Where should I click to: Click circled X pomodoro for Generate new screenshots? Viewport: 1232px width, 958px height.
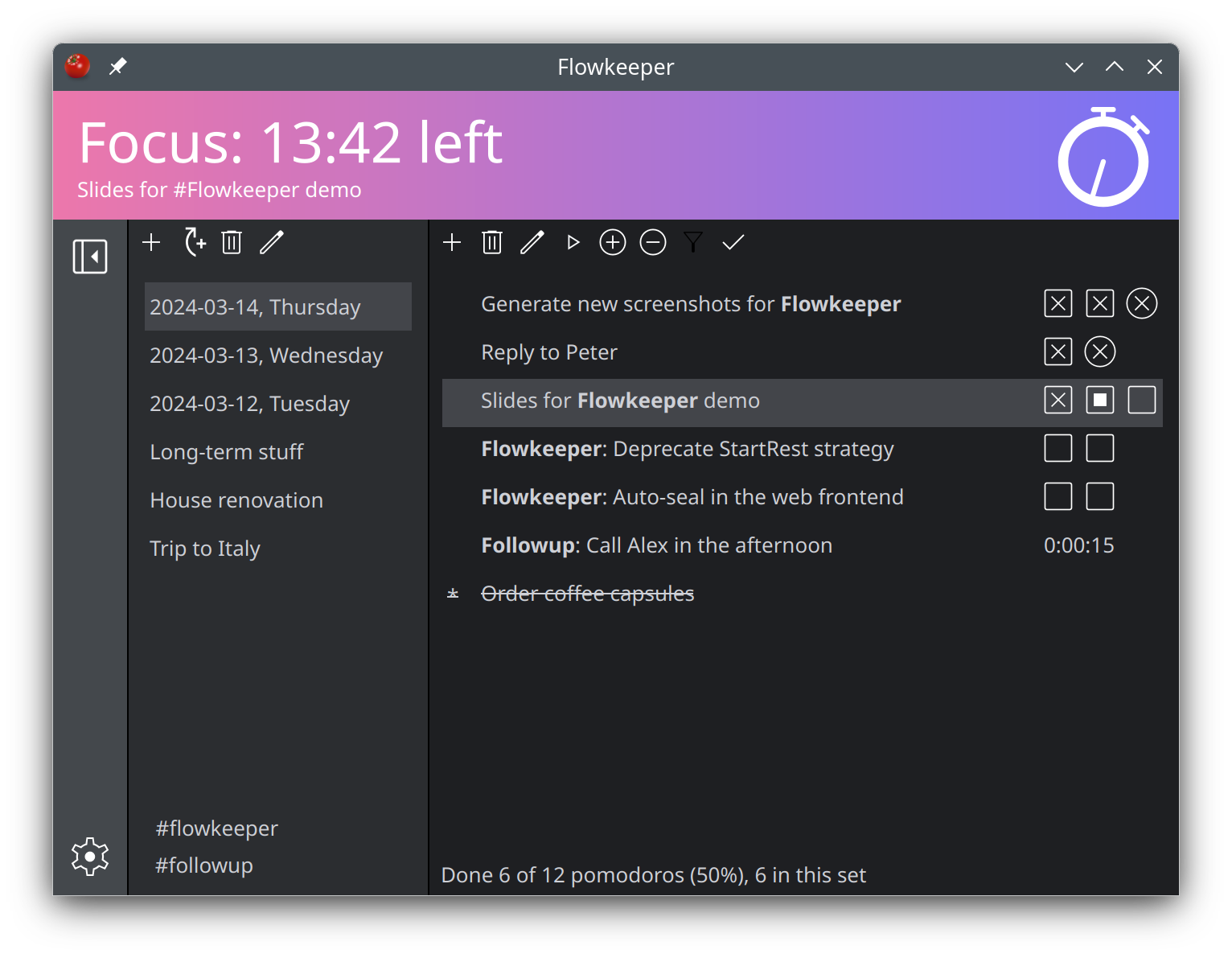pyautogui.click(x=1142, y=303)
